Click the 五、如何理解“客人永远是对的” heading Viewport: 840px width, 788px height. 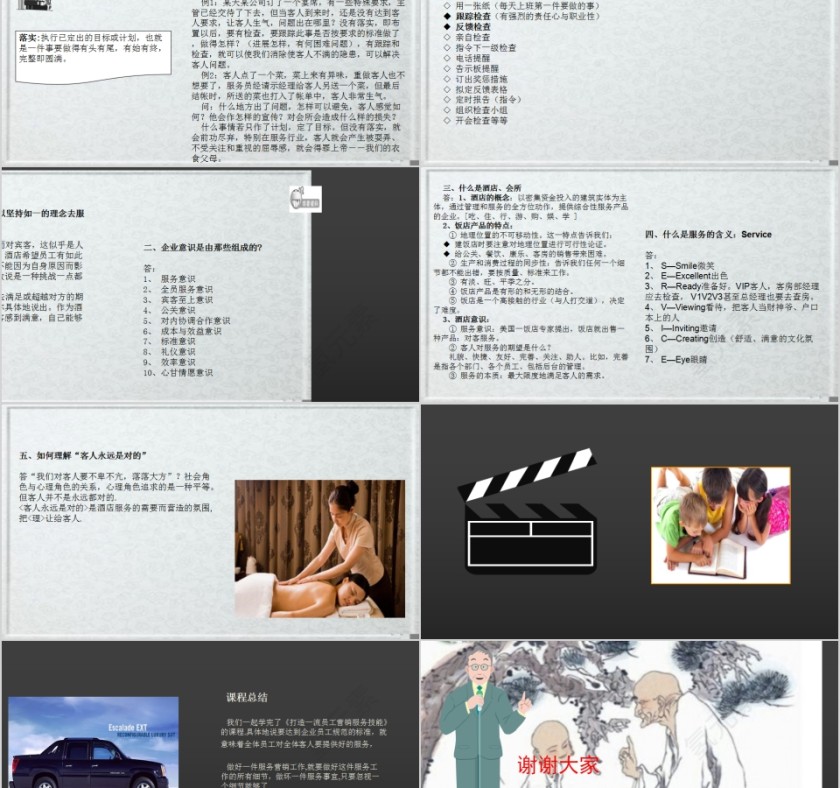pos(91,455)
